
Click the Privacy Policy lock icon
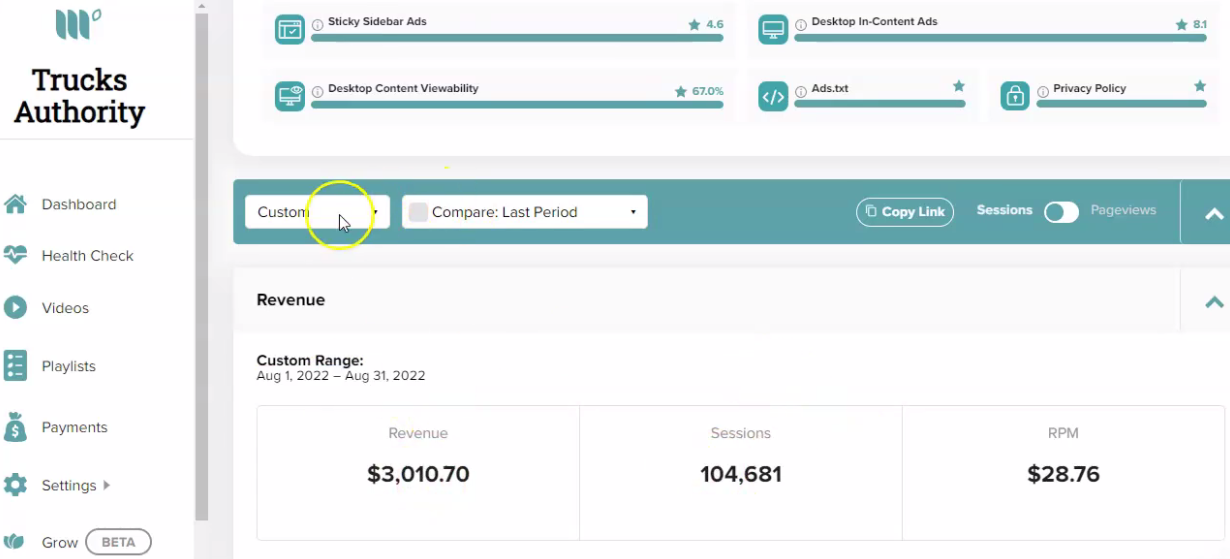pos(1015,96)
